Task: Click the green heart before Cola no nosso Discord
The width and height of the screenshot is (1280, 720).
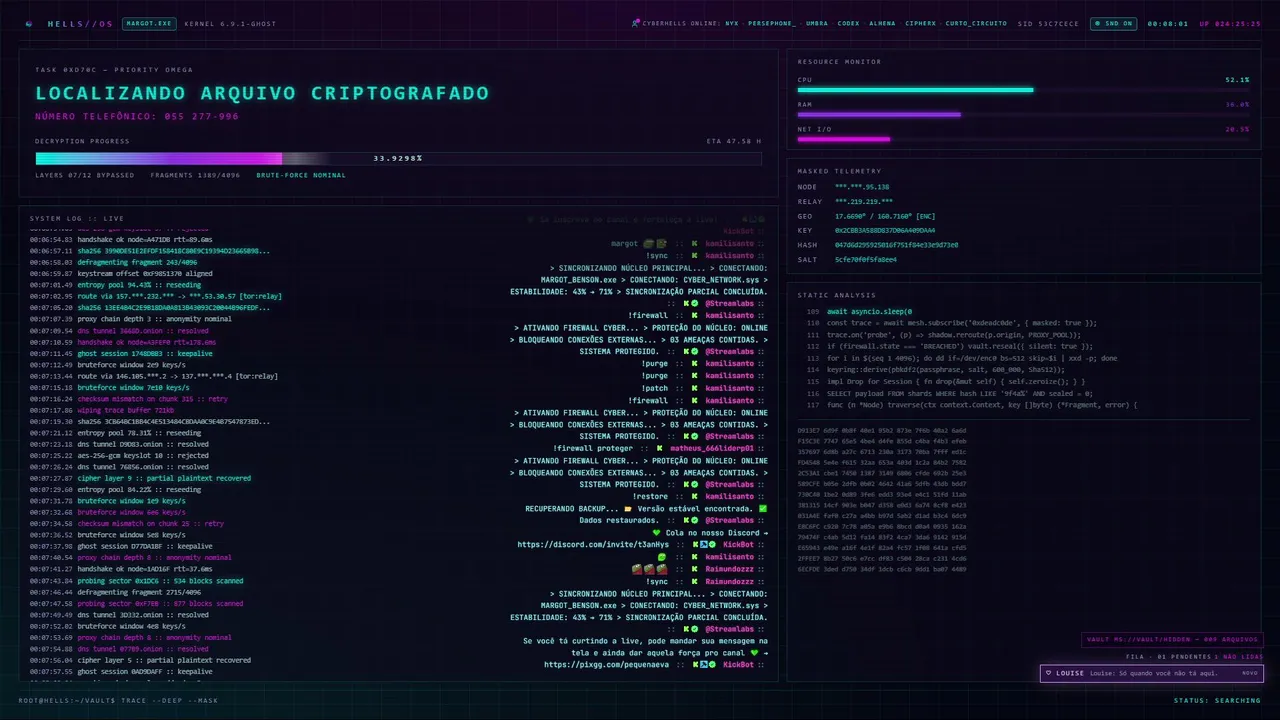Action: [x=657, y=532]
